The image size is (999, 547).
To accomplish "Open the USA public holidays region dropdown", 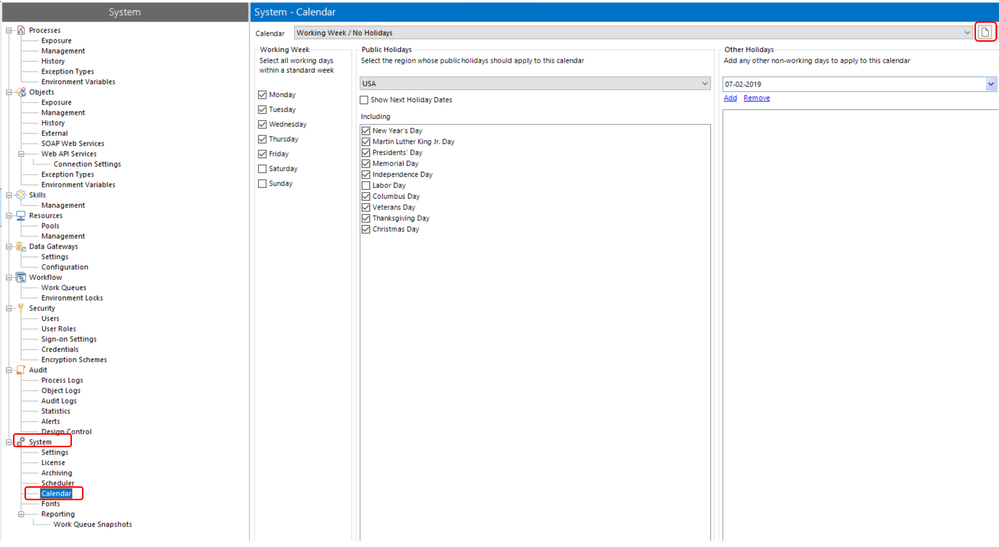I will point(704,83).
